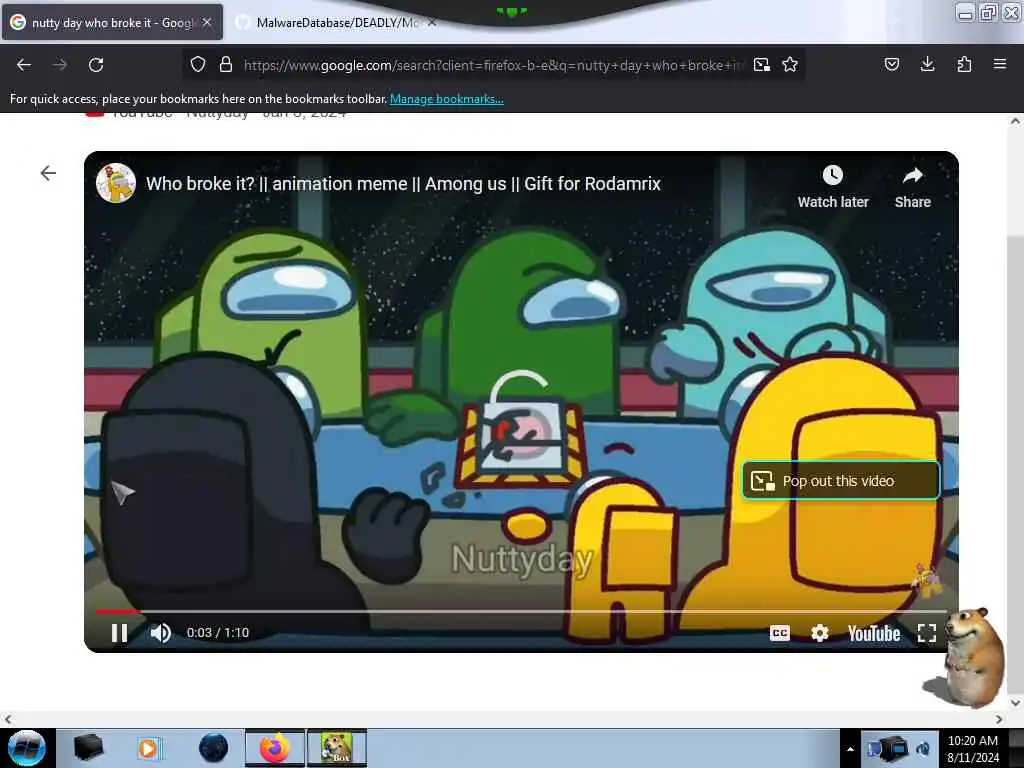Add video to Watch later
The height and width of the screenshot is (768, 1024).
pos(833,187)
